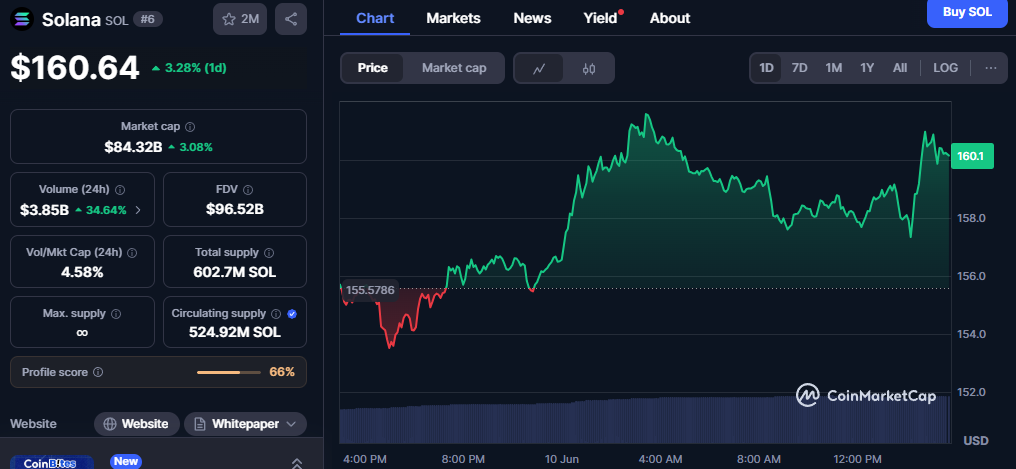Switch to candlestick chart icon
This screenshot has width=1016, height=469.
(588, 69)
